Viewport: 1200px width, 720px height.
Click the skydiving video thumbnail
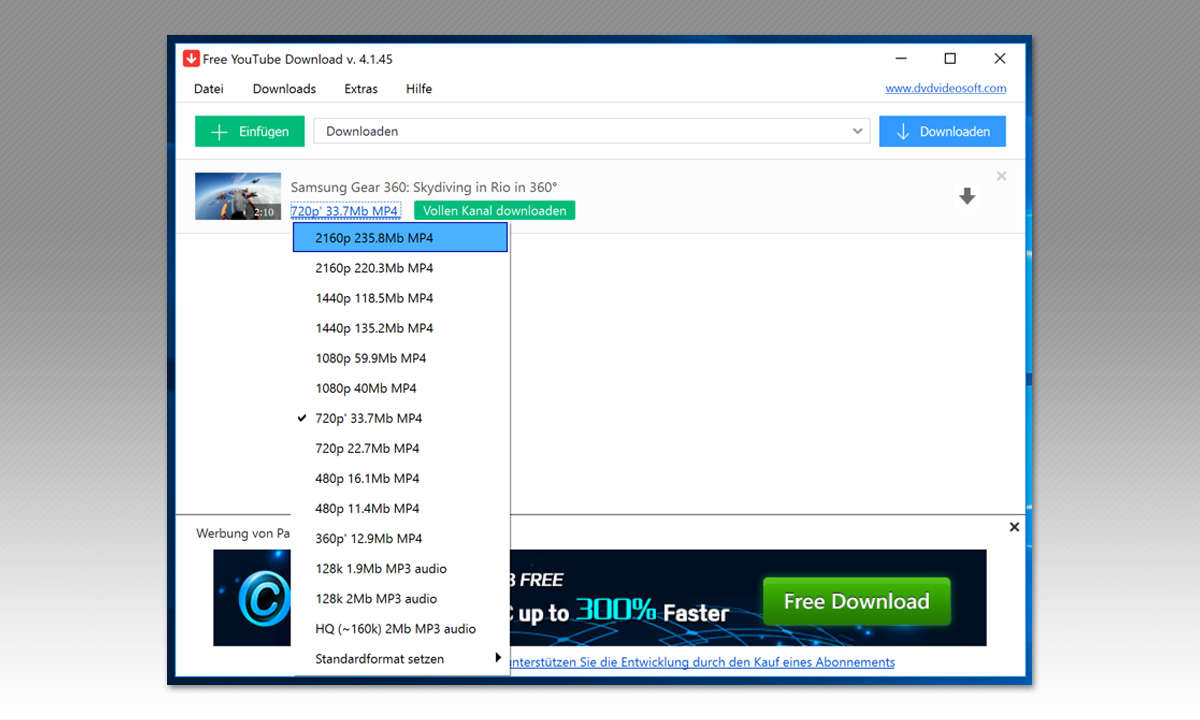(238, 197)
